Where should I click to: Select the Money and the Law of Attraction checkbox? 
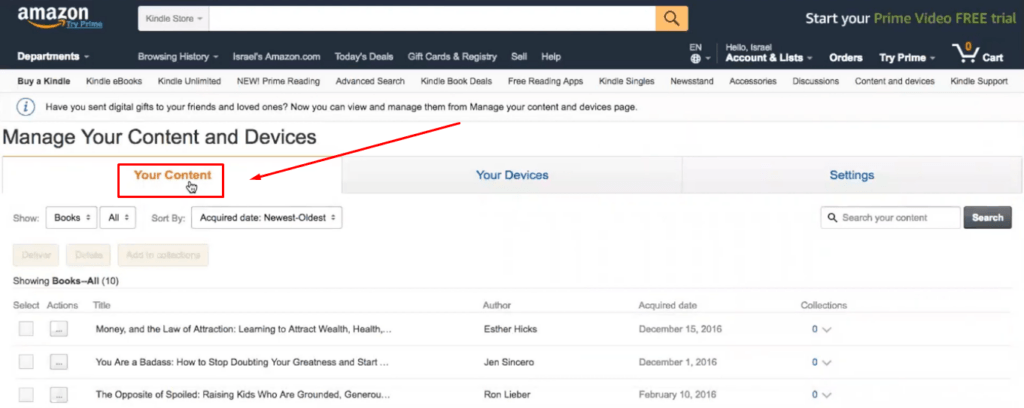pyautogui.click(x=26, y=329)
